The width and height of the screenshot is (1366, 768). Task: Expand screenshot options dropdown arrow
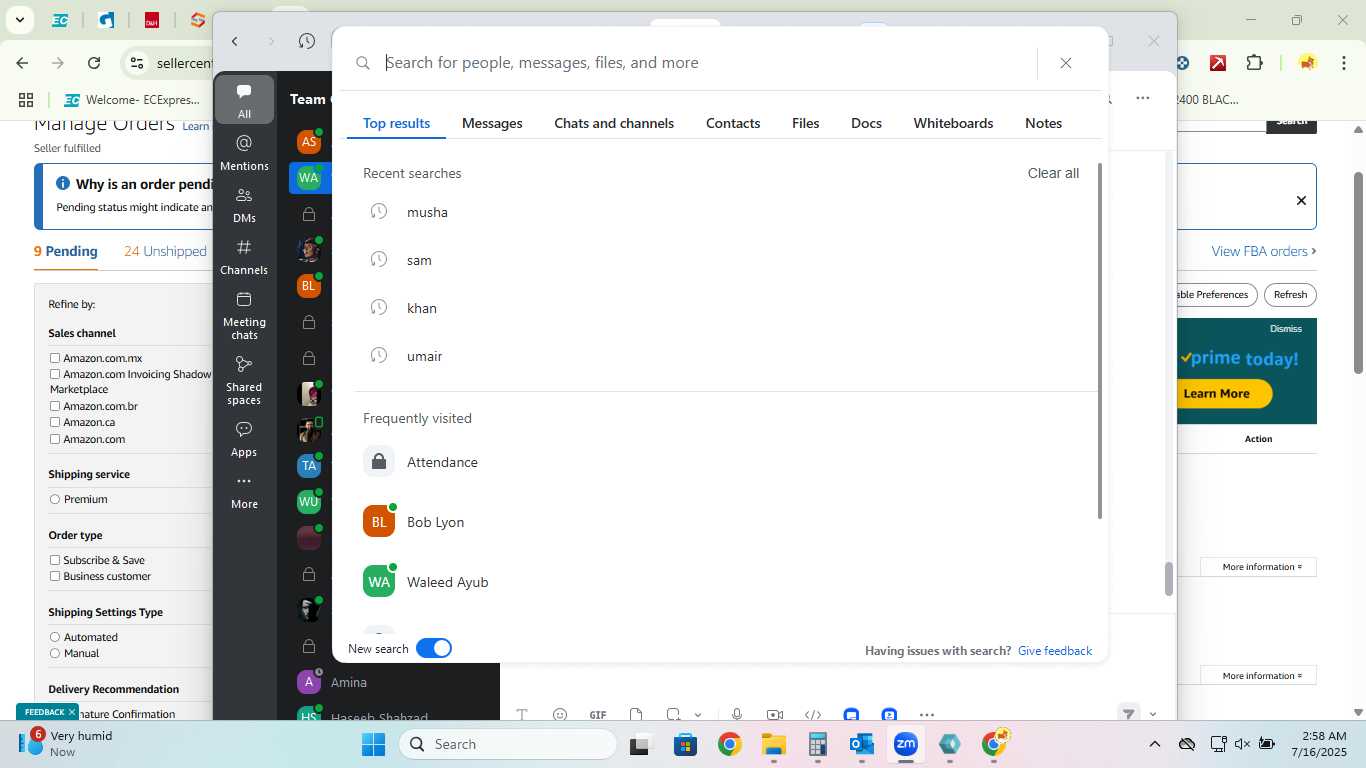pos(698,715)
